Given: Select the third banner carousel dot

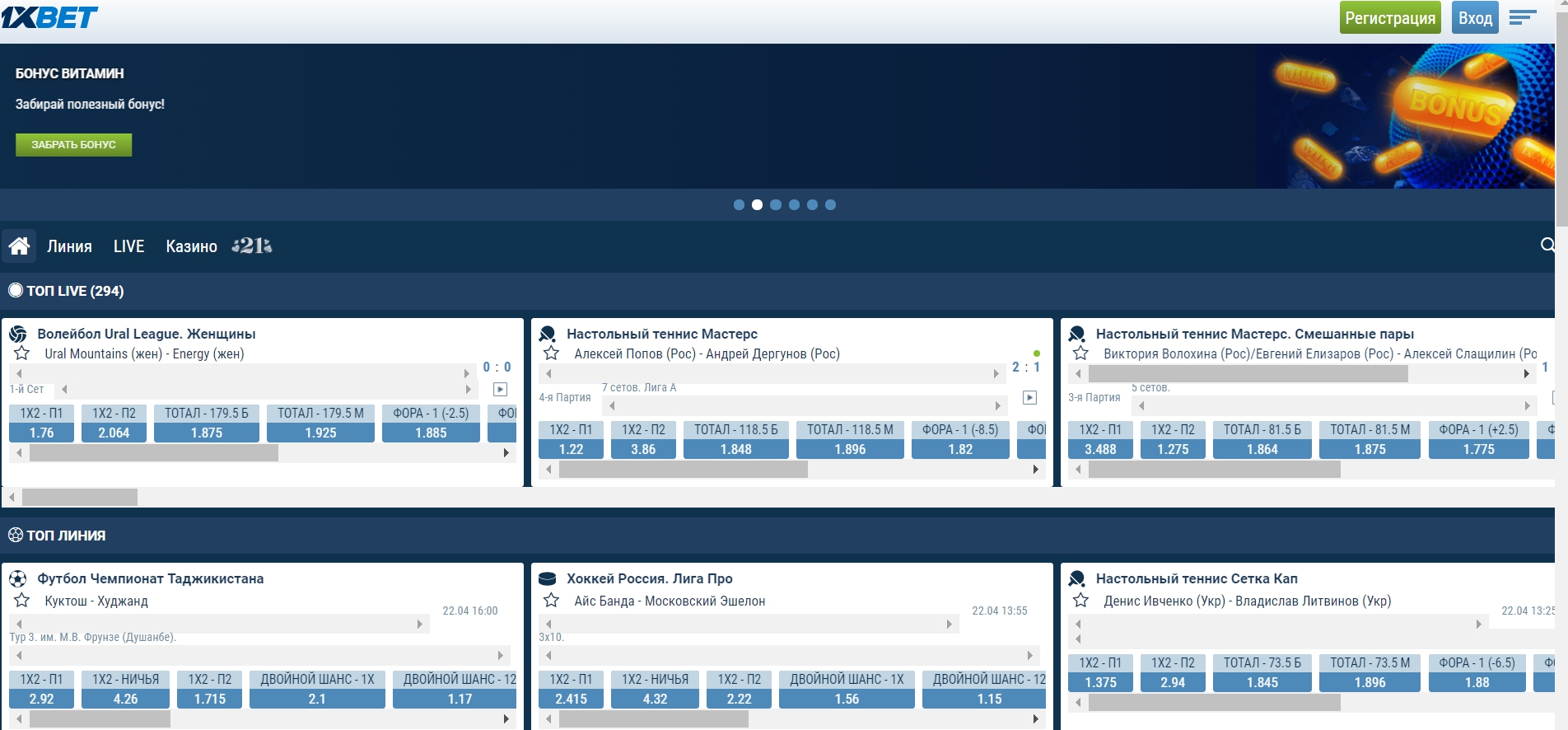Looking at the screenshot, I should click(776, 204).
